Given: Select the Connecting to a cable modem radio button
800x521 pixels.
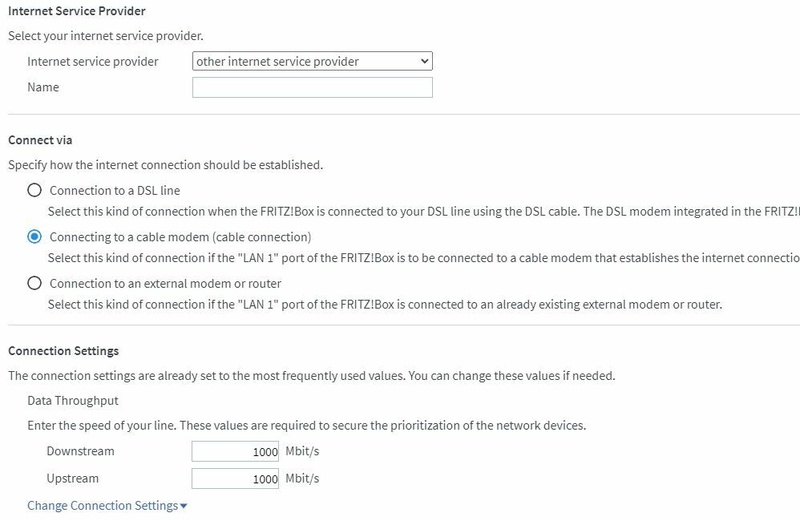Looking at the screenshot, I should (x=35, y=237).
